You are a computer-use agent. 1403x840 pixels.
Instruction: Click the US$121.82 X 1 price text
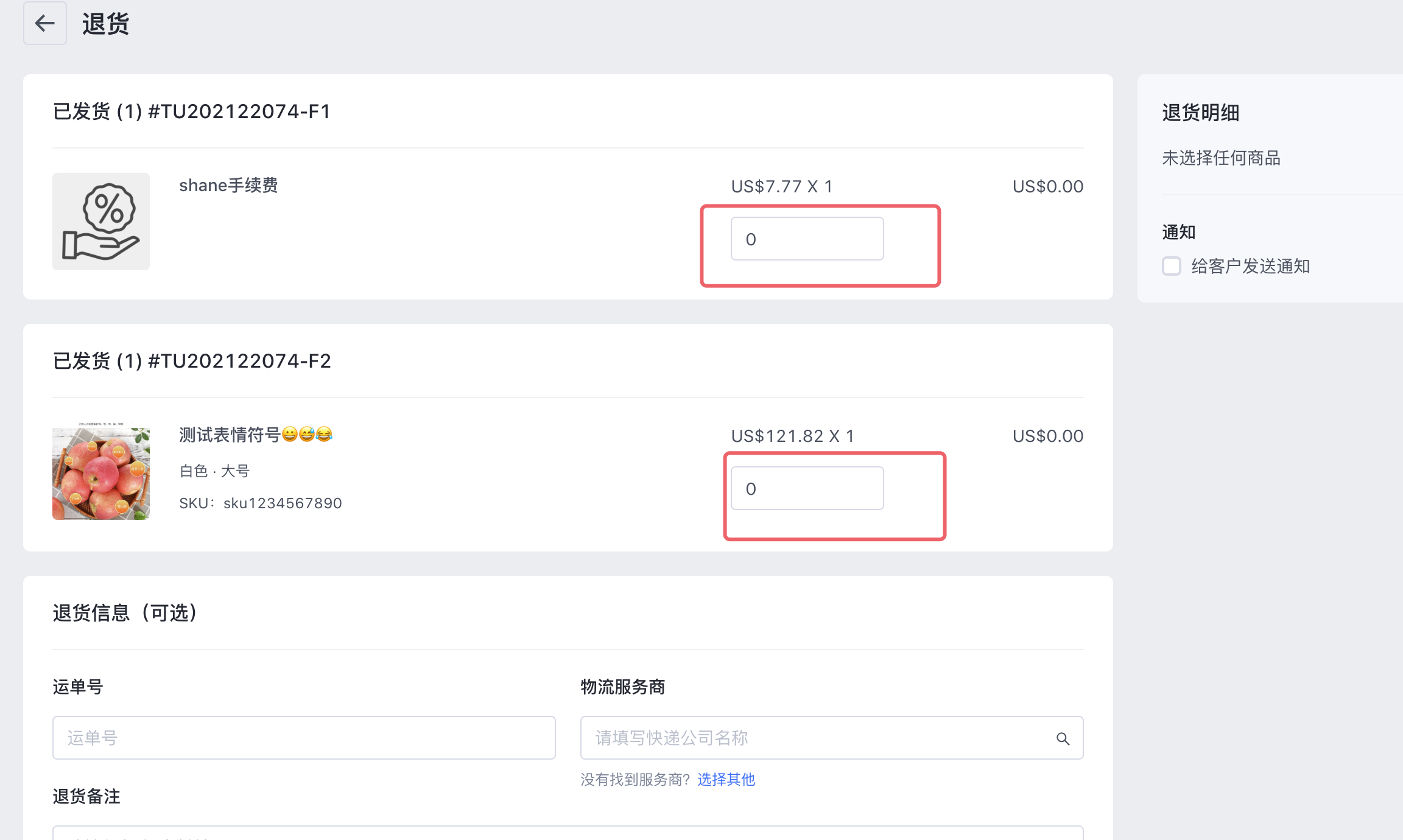click(793, 436)
